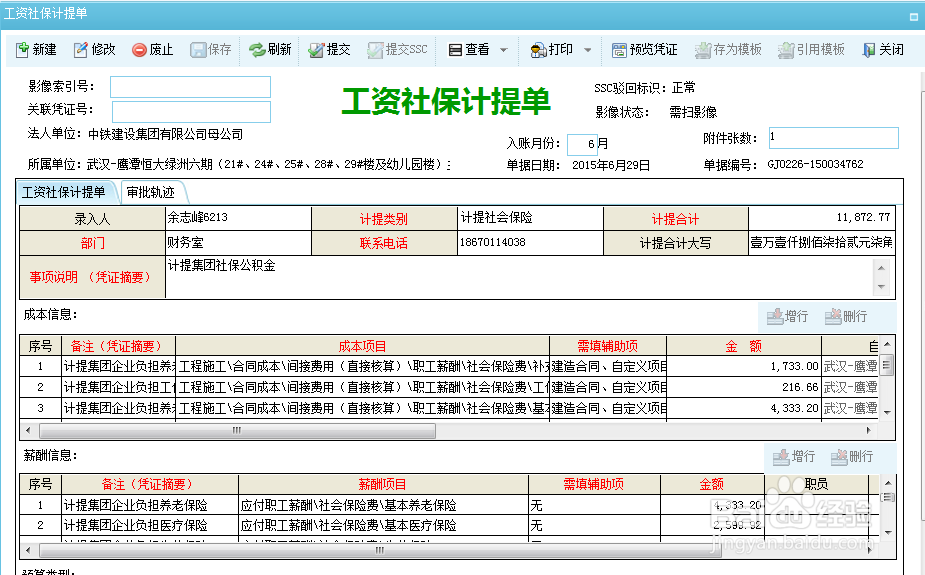Focus the 关联凭证号 input field
Viewport: 925px width, 575px height.
tap(191, 111)
